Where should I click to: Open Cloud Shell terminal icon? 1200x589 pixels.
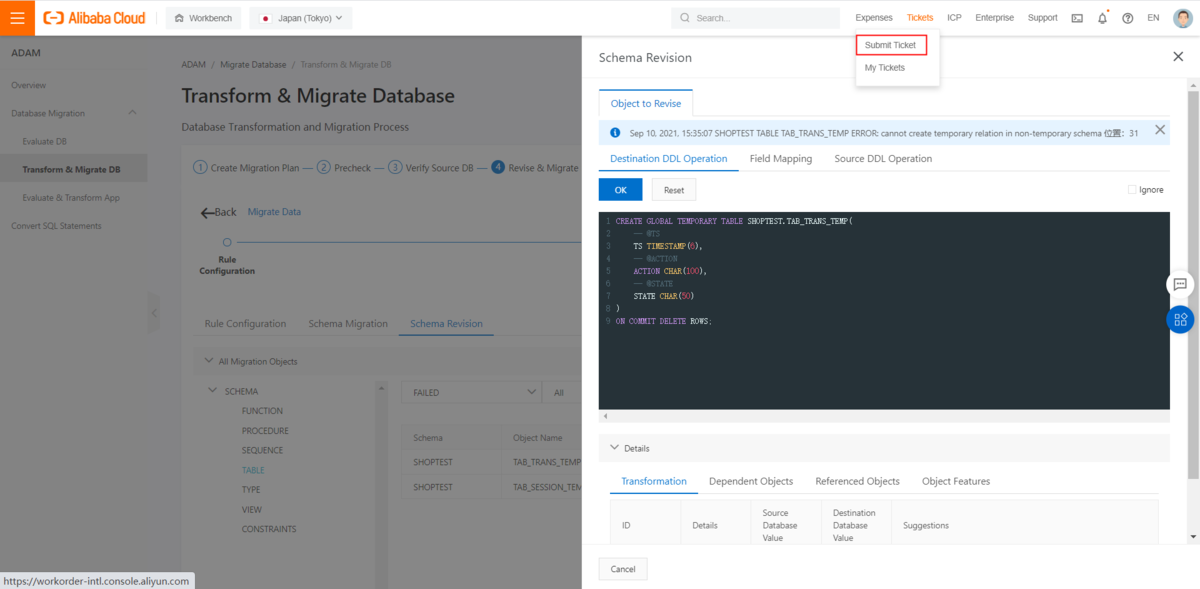click(x=1077, y=18)
